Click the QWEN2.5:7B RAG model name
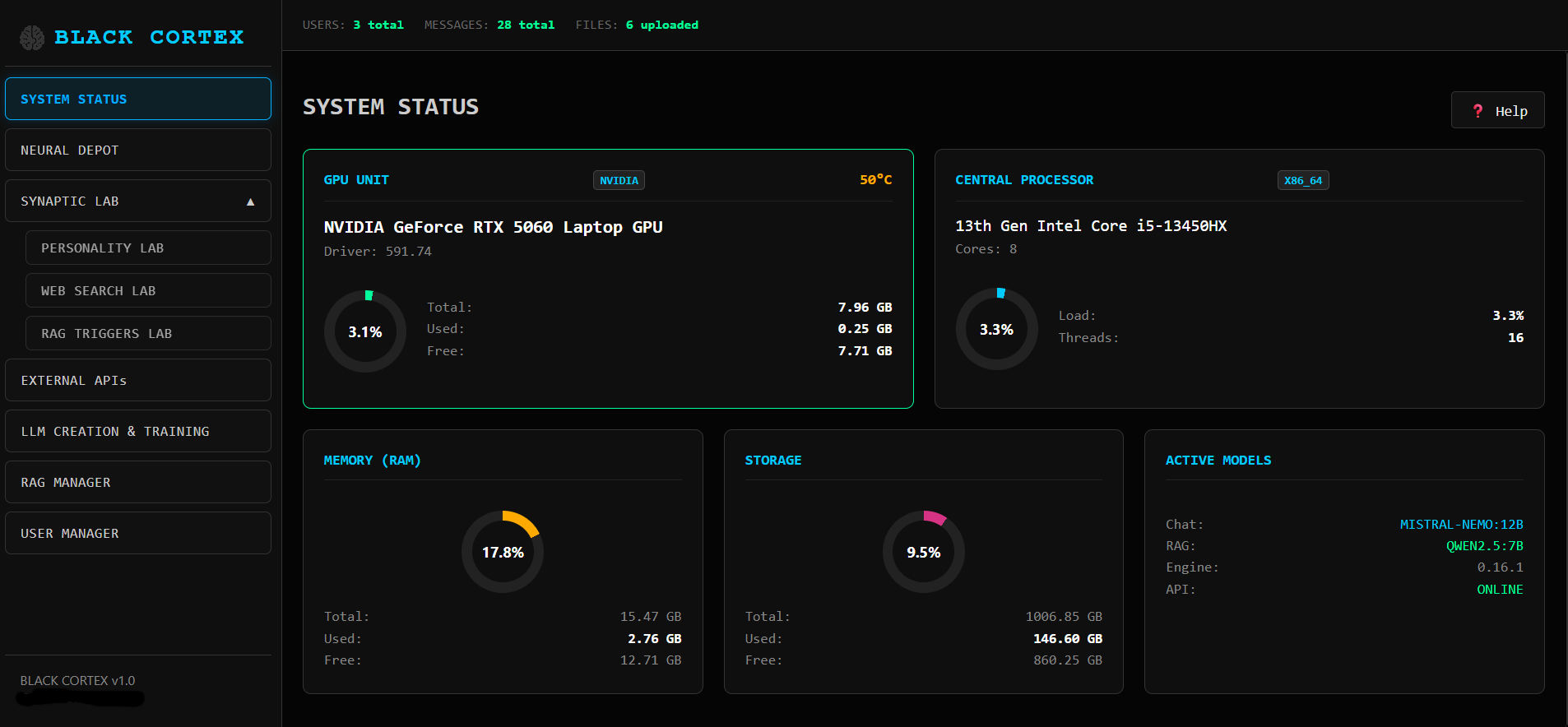The image size is (1568, 727). click(x=1484, y=546)
